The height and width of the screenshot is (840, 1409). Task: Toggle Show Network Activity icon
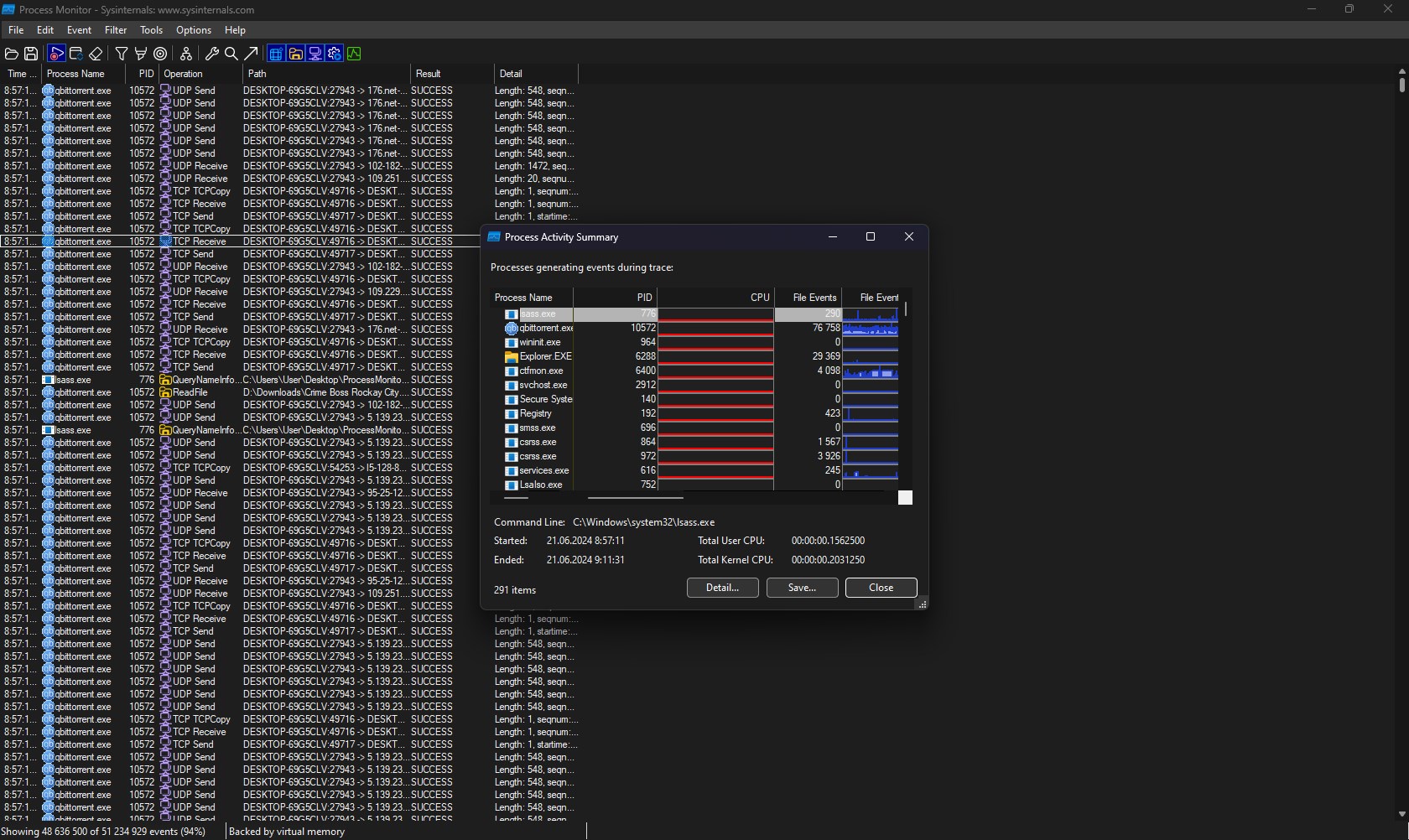pos(315,54)
